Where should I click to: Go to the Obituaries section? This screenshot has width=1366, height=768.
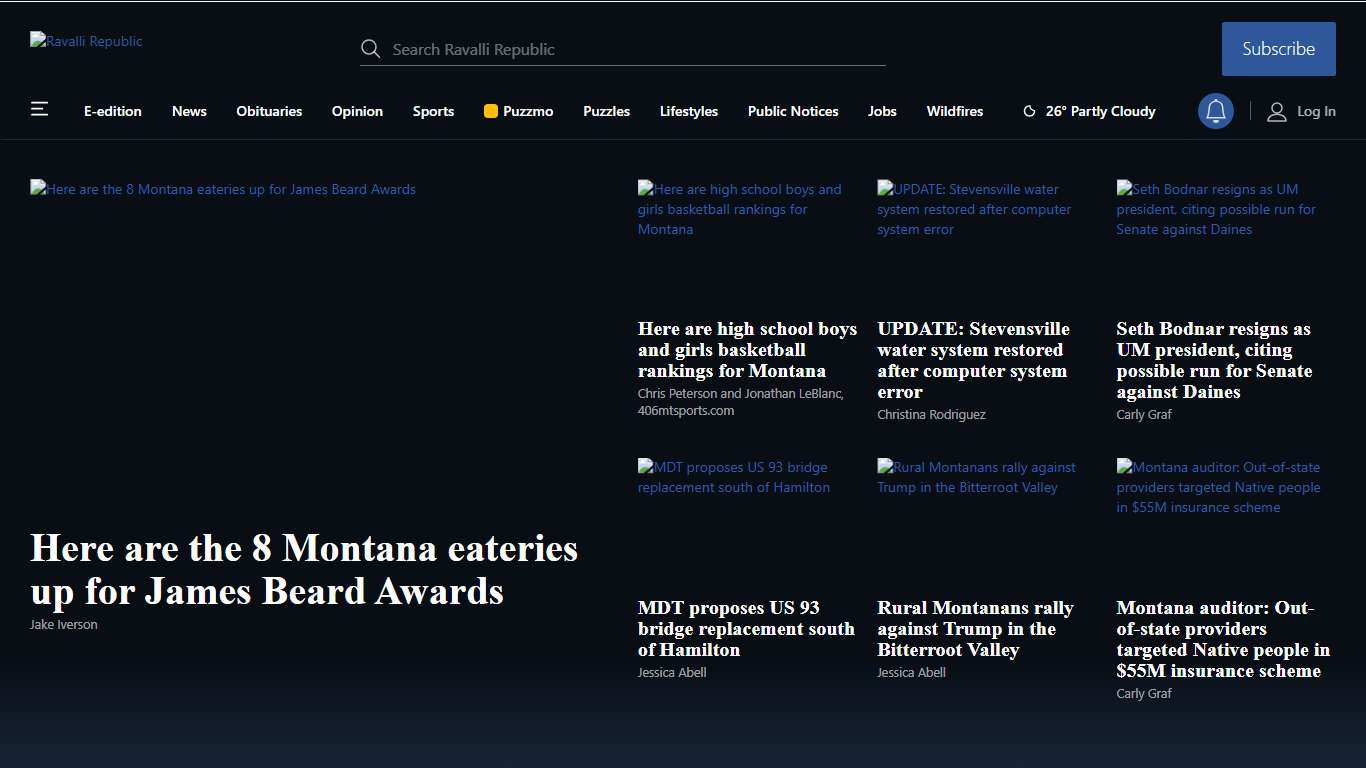269,112
